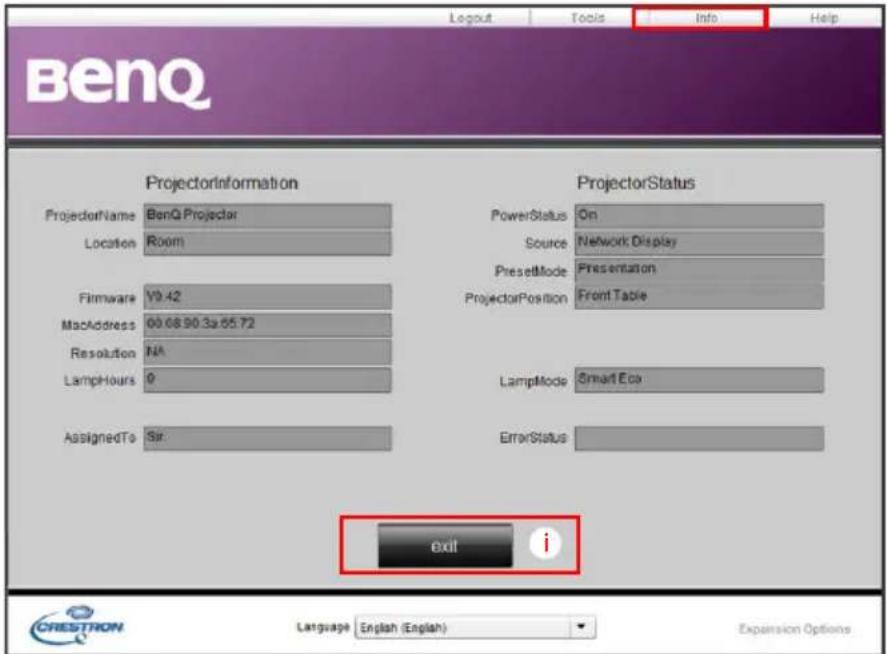
Task: Click the exit button
Action: 445,545
